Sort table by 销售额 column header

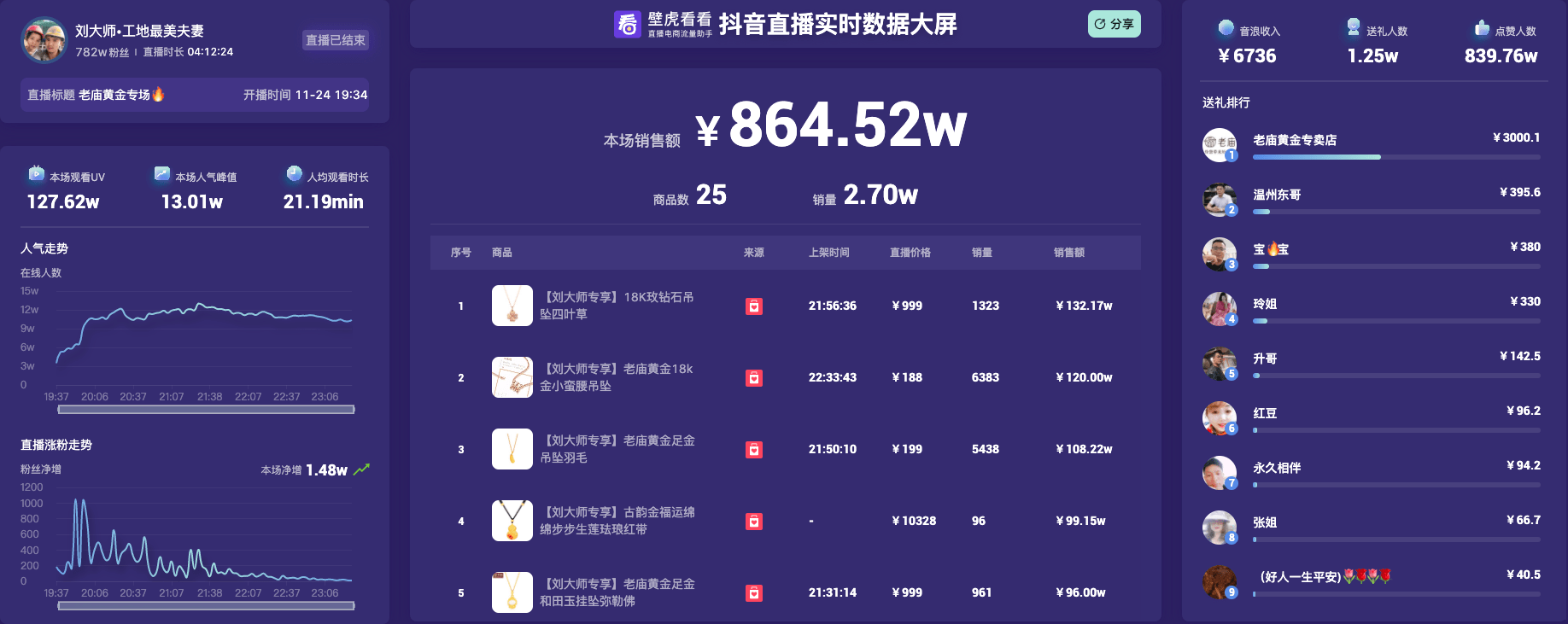(1069, 253)
